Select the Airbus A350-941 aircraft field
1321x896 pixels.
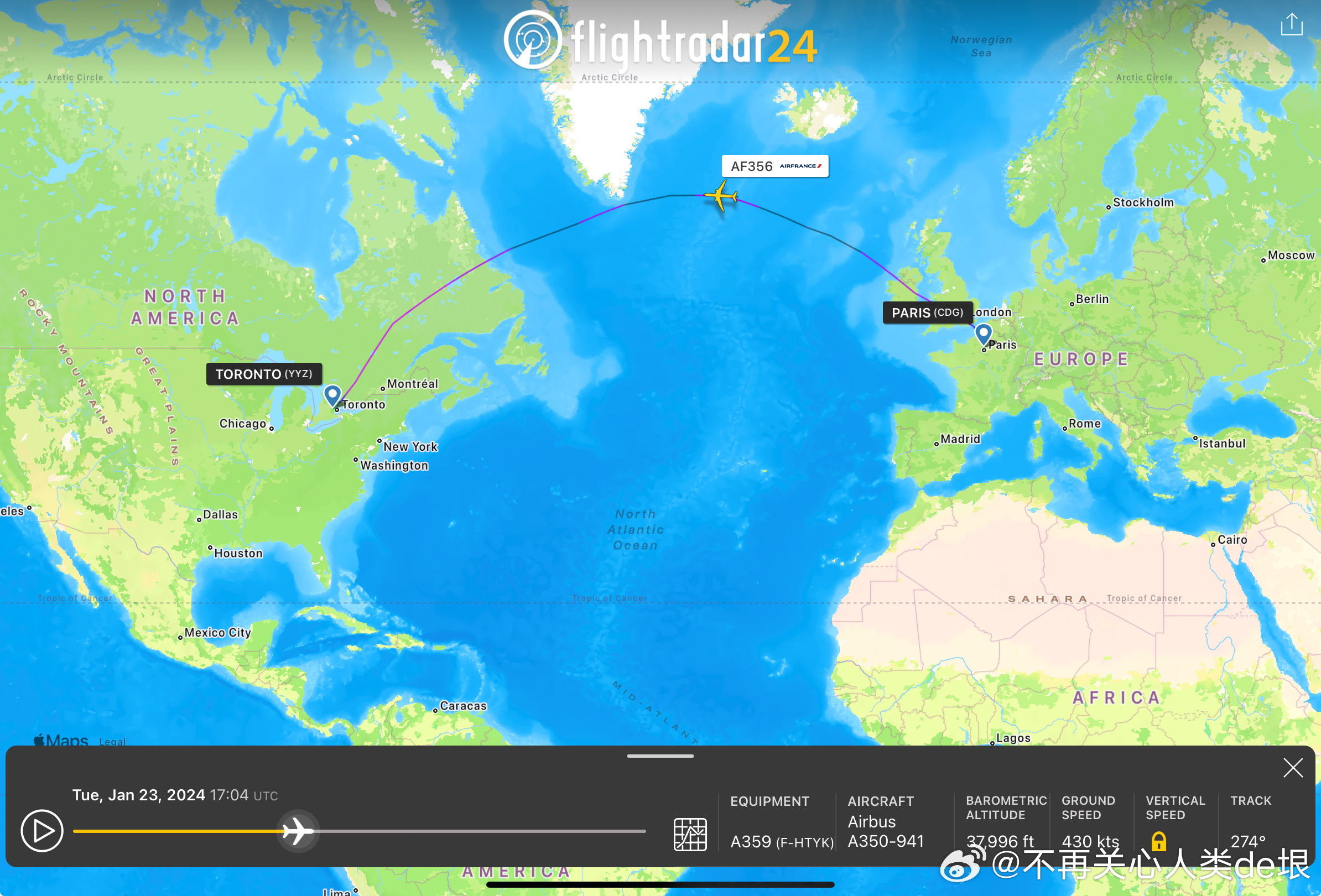click(x=885, y=831)
